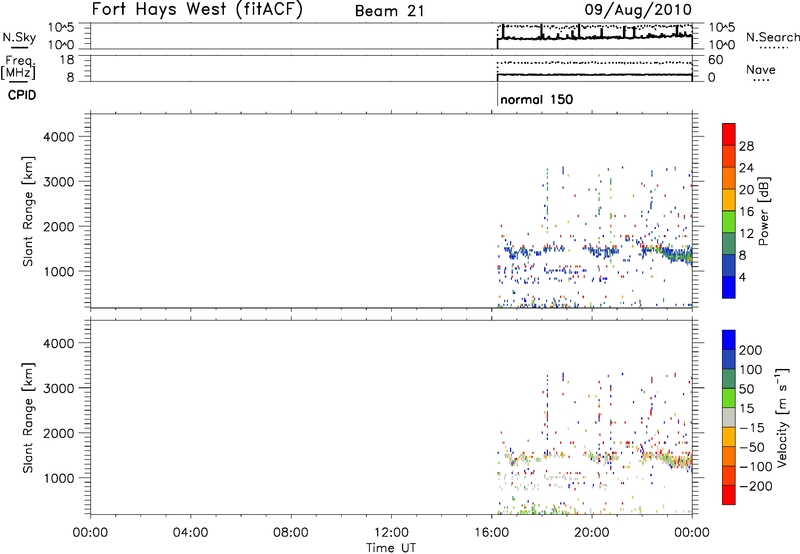Click the green 12 dB Power color segment
The image size is (800, 554).
click(x=729, y=222)
